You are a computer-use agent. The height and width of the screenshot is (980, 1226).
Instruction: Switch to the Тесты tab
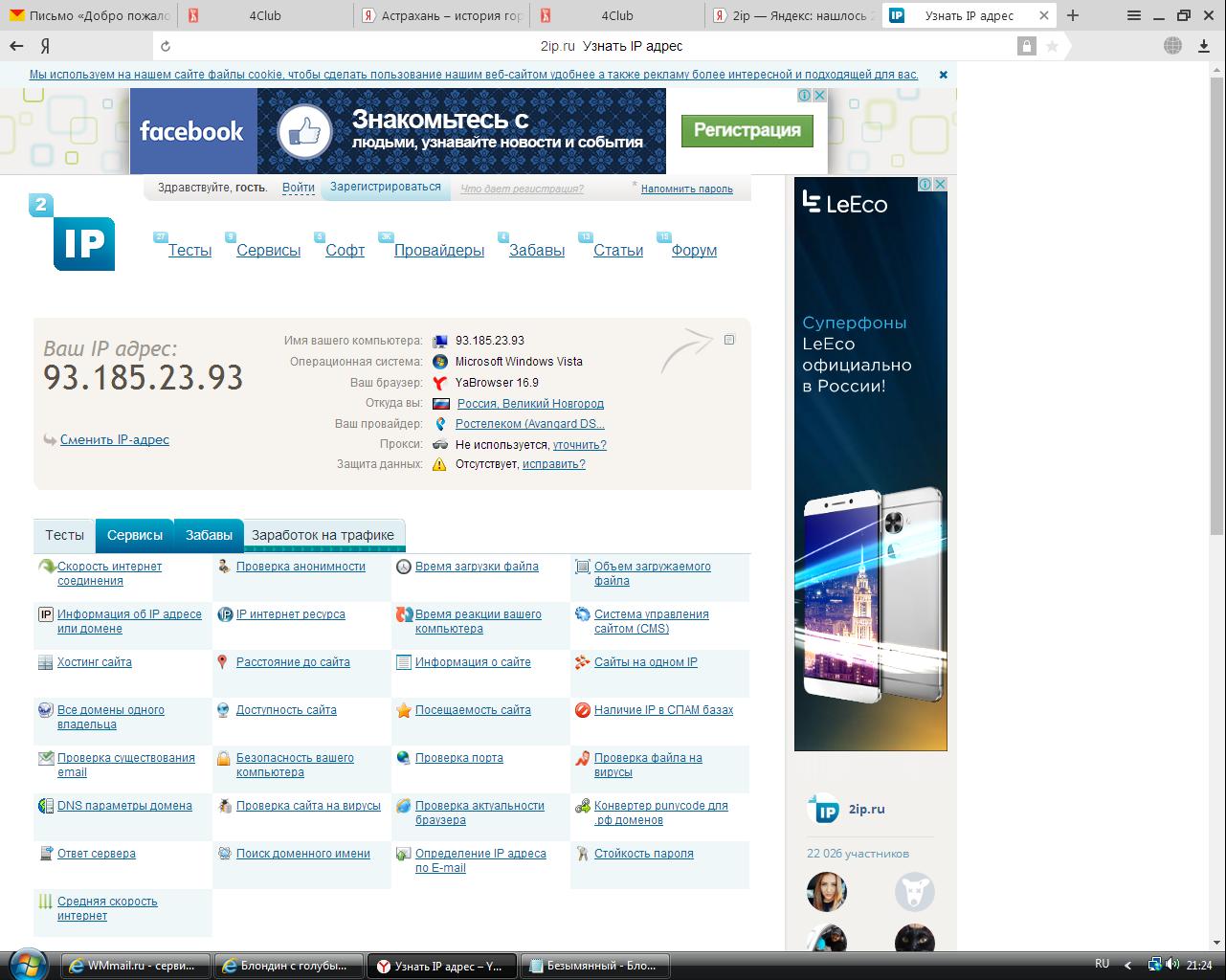click(x=64, y=535)
